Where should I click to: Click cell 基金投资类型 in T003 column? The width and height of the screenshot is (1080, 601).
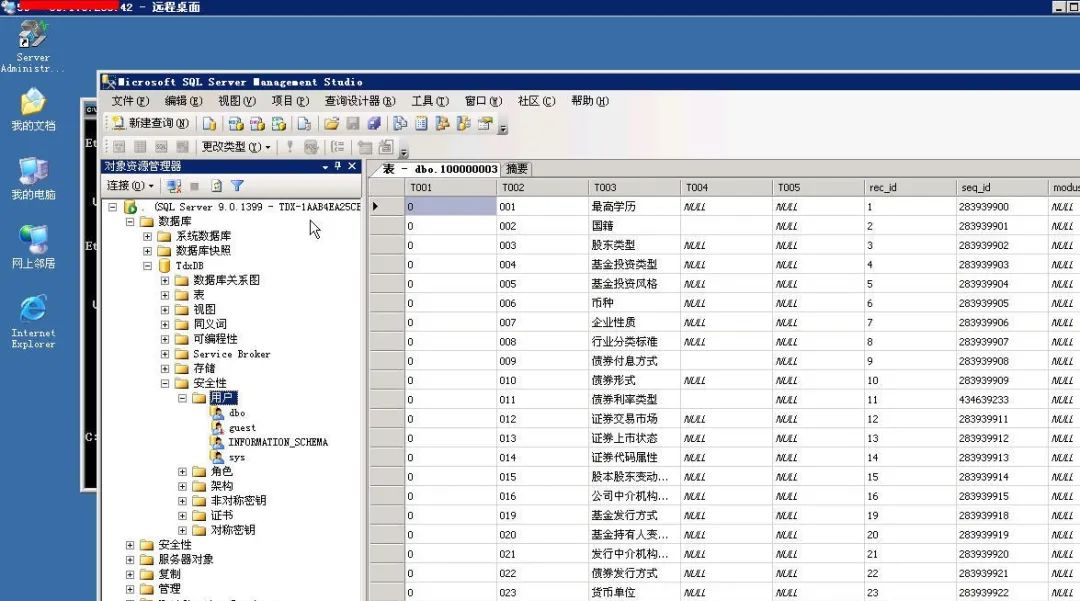[634, 264]
